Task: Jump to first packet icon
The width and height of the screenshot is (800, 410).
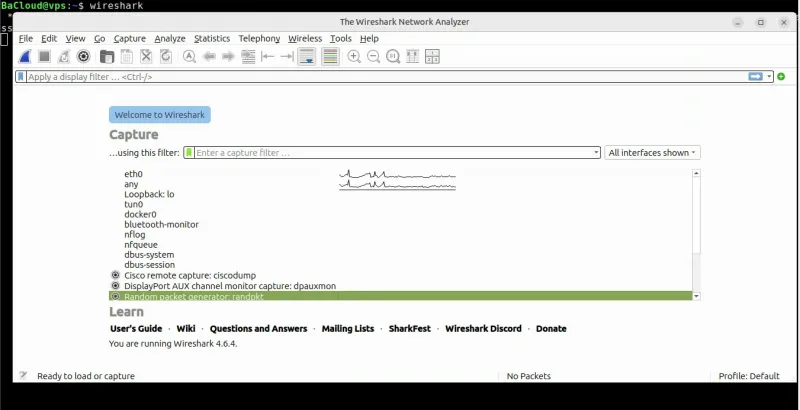Action: click(267, 57)
